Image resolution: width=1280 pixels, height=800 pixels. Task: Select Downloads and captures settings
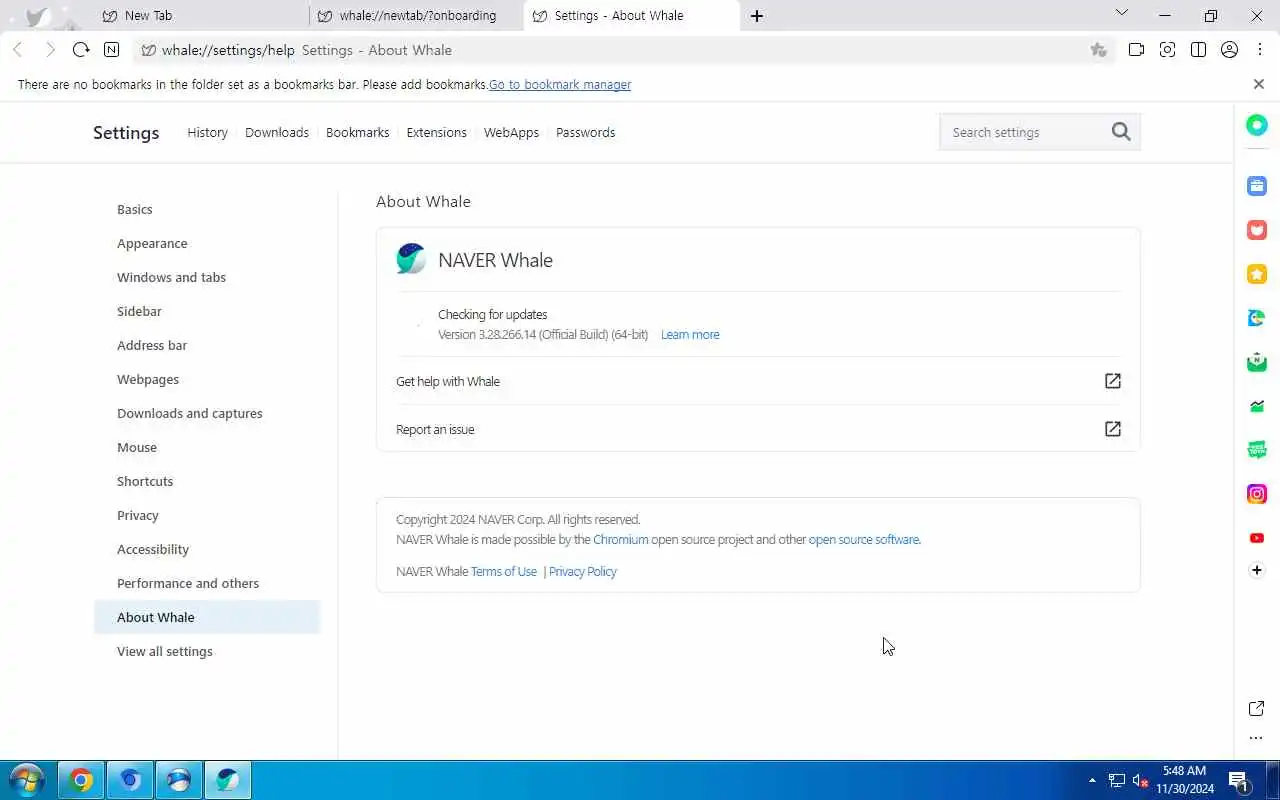[190, 413]
